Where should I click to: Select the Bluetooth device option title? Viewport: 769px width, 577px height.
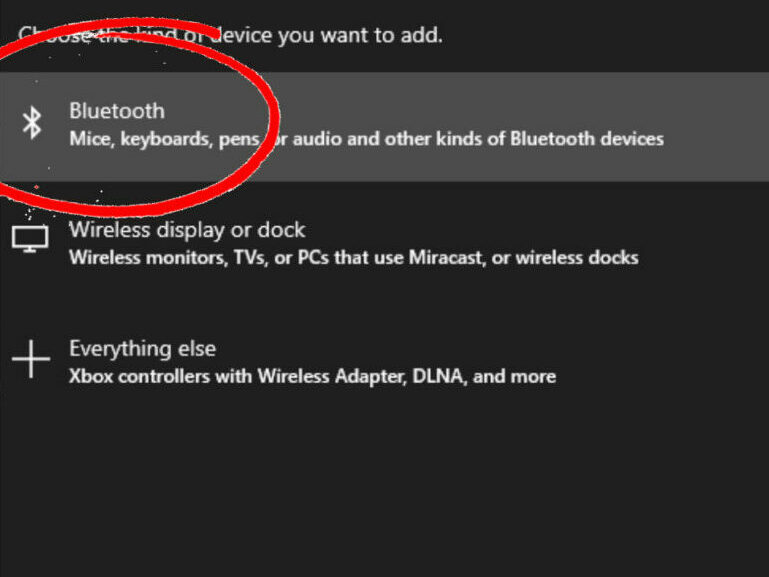coord(116,111)
